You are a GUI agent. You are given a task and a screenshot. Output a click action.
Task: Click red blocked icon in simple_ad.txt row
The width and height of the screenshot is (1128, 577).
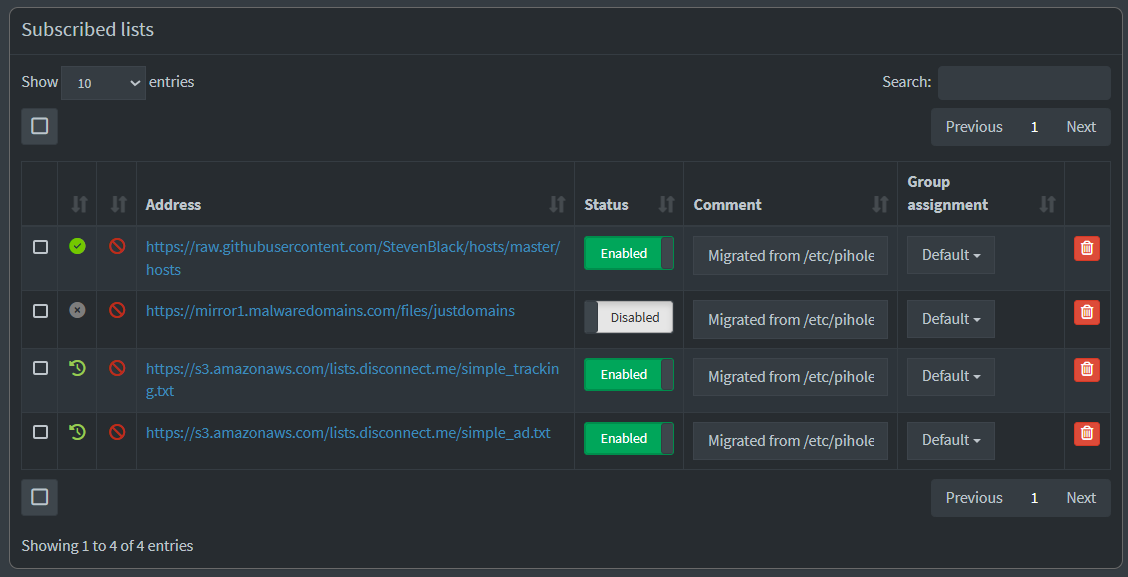click(117, 432)
